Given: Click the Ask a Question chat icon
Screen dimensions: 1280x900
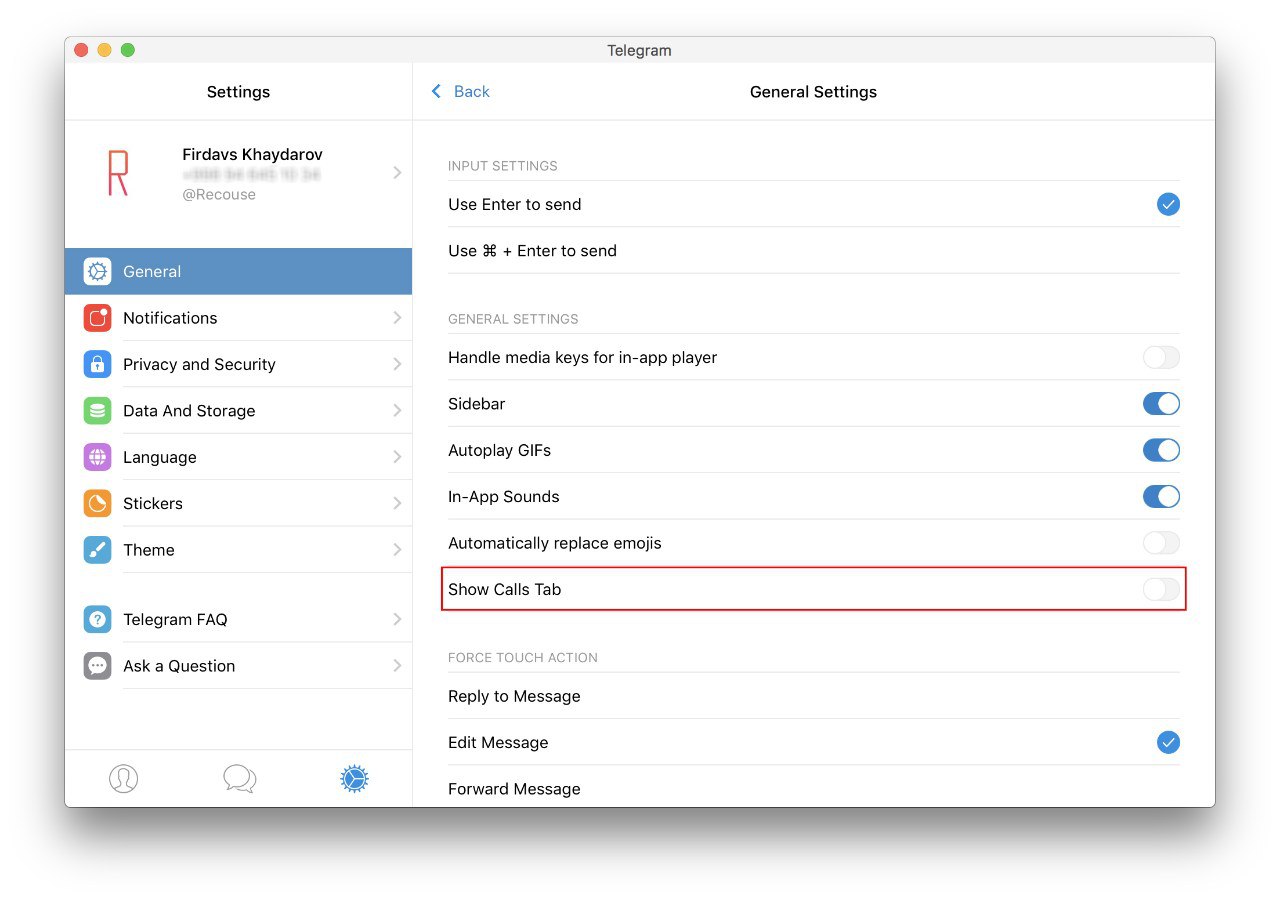Looking at the screenshot, I should 97,666.
